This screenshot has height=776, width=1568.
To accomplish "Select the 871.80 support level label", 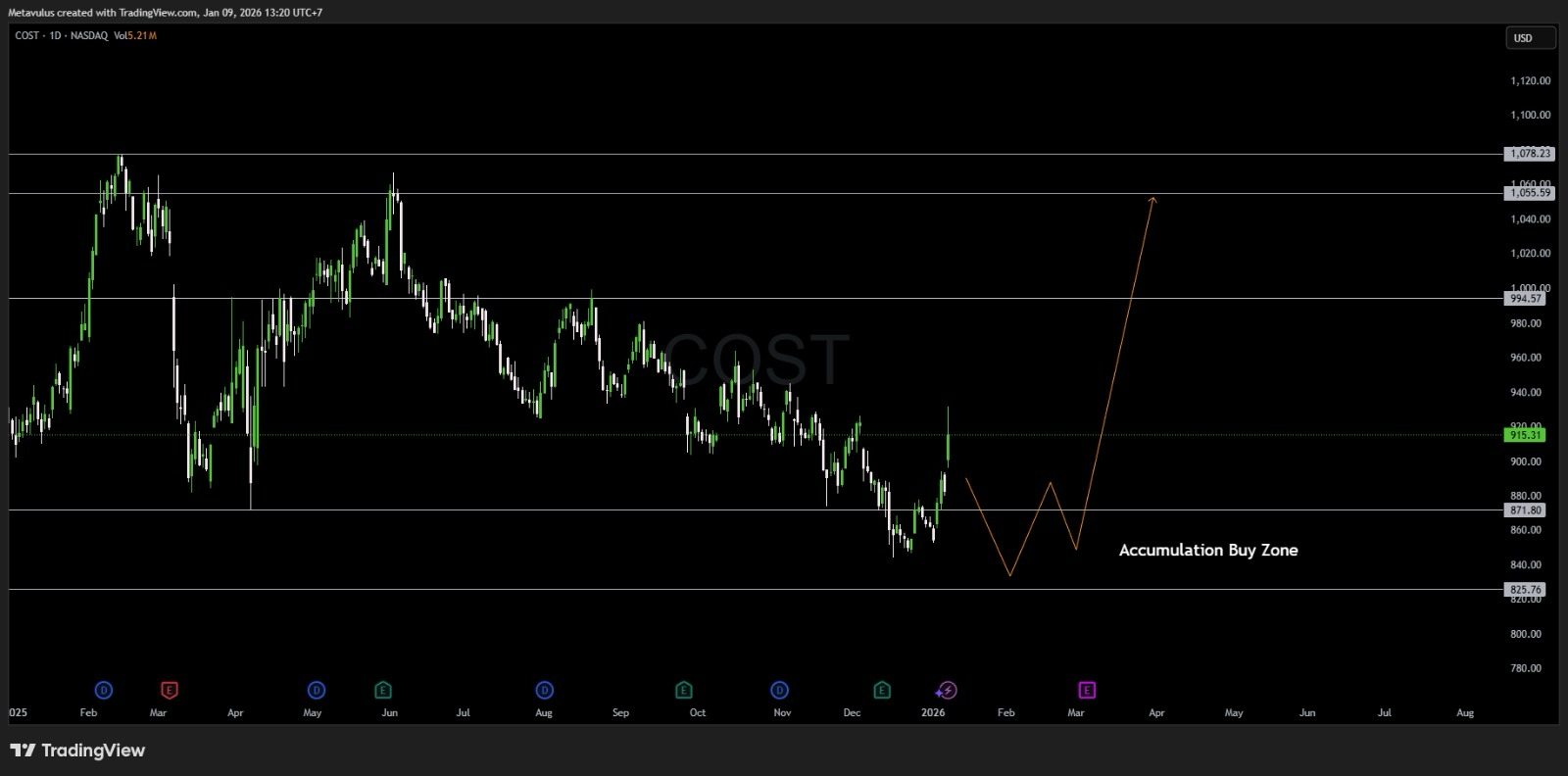I will click(x=1526, y=510).
